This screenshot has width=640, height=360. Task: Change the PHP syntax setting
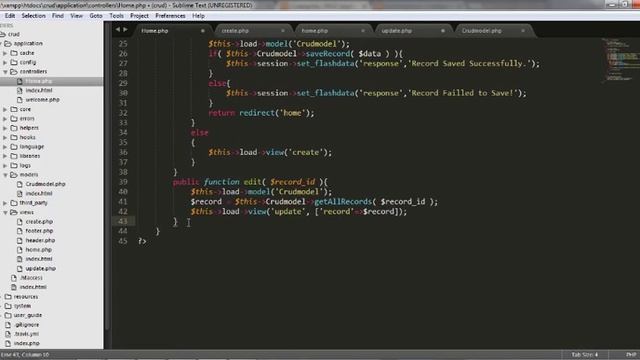point(631,354)
